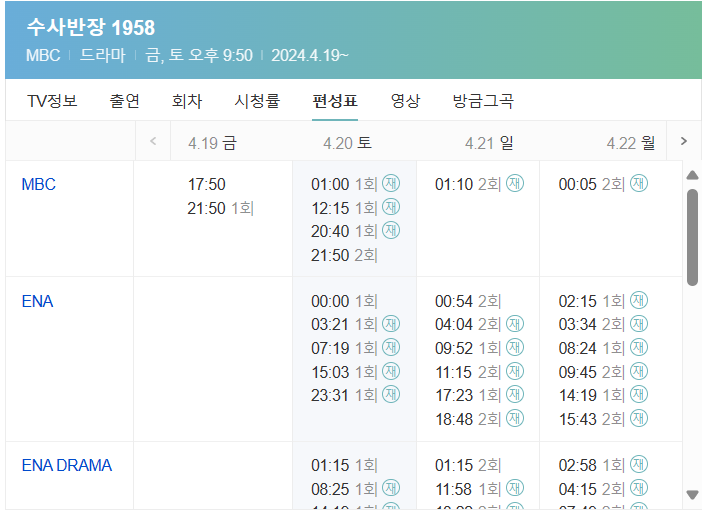The image size is (706, 518).
Task: Click rerun icon next to ENA 15:43
Action: tap(638, 418)
